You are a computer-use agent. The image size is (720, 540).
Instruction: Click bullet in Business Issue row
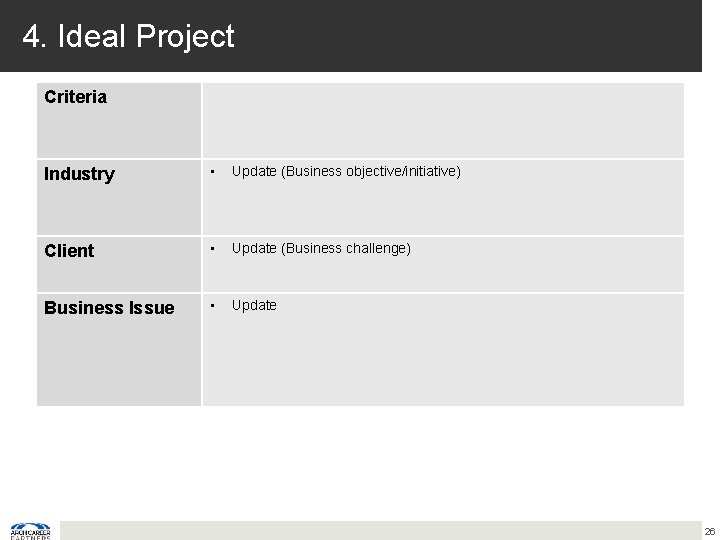(x=213, y=305)
